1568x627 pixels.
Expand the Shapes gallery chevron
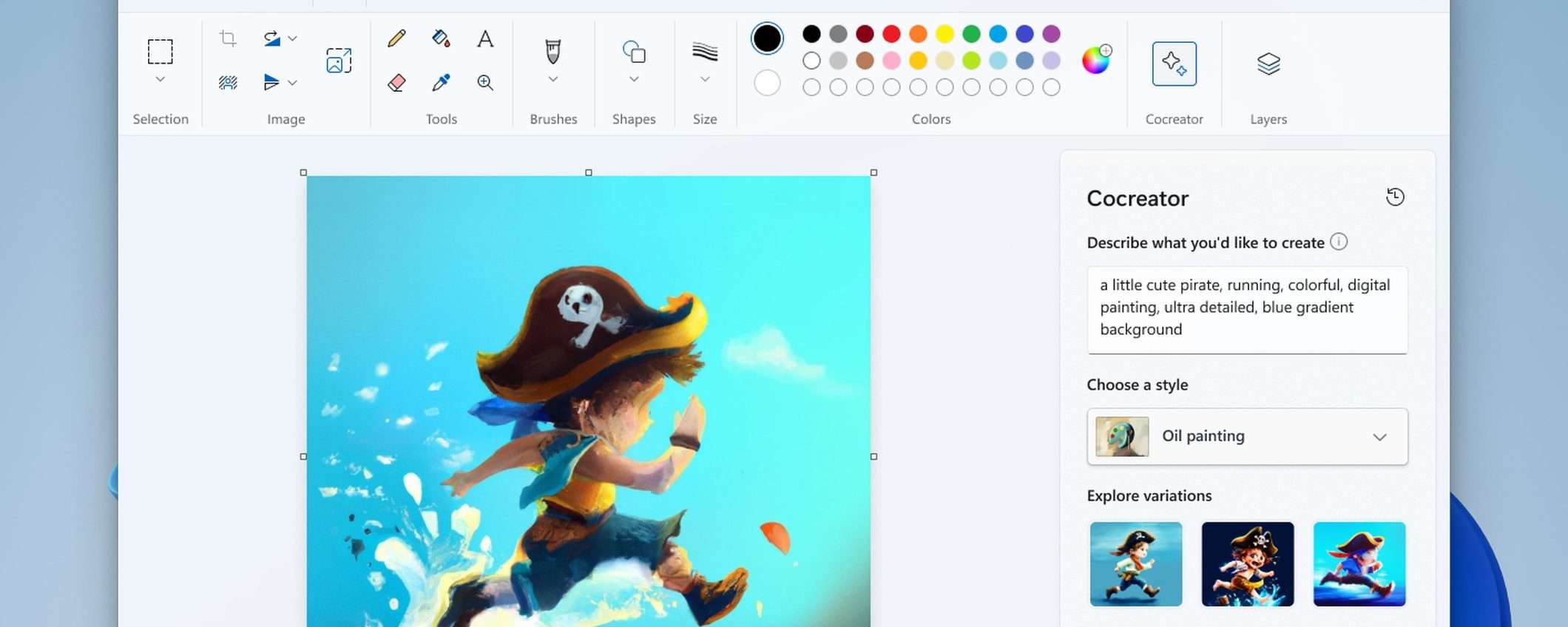tap(634, 79)
